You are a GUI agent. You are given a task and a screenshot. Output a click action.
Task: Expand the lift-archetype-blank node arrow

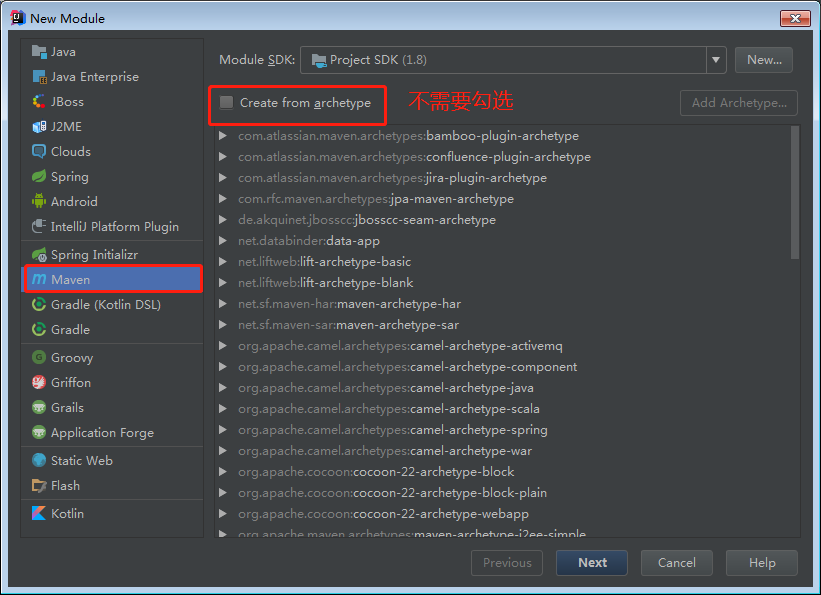tap(224, 283)
